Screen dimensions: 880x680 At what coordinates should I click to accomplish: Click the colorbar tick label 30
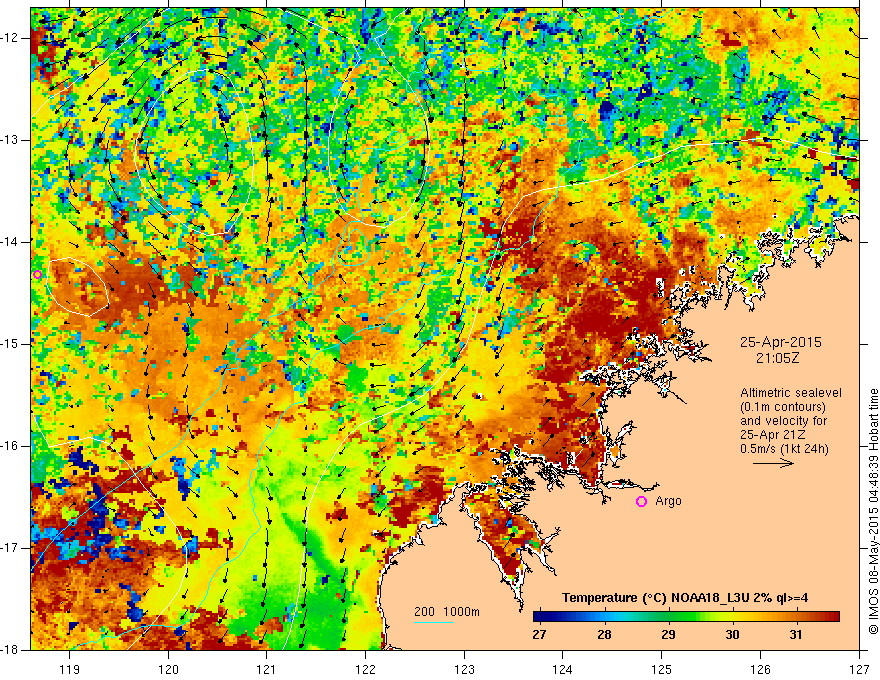(732, 635)
